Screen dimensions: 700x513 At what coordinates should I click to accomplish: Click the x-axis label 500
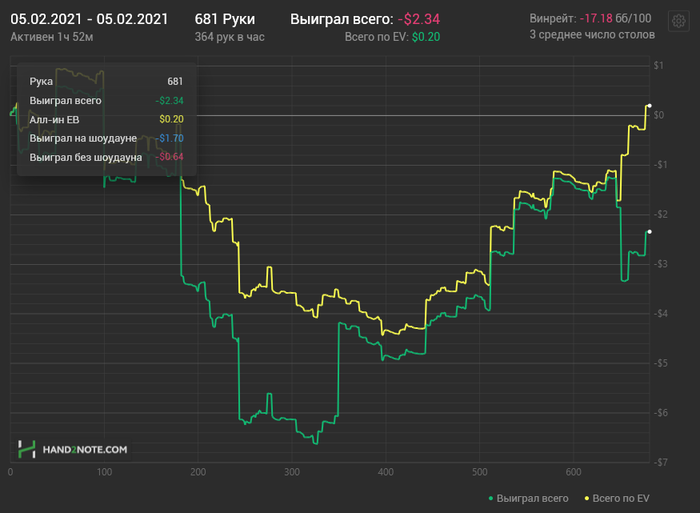tap(479, 472)
